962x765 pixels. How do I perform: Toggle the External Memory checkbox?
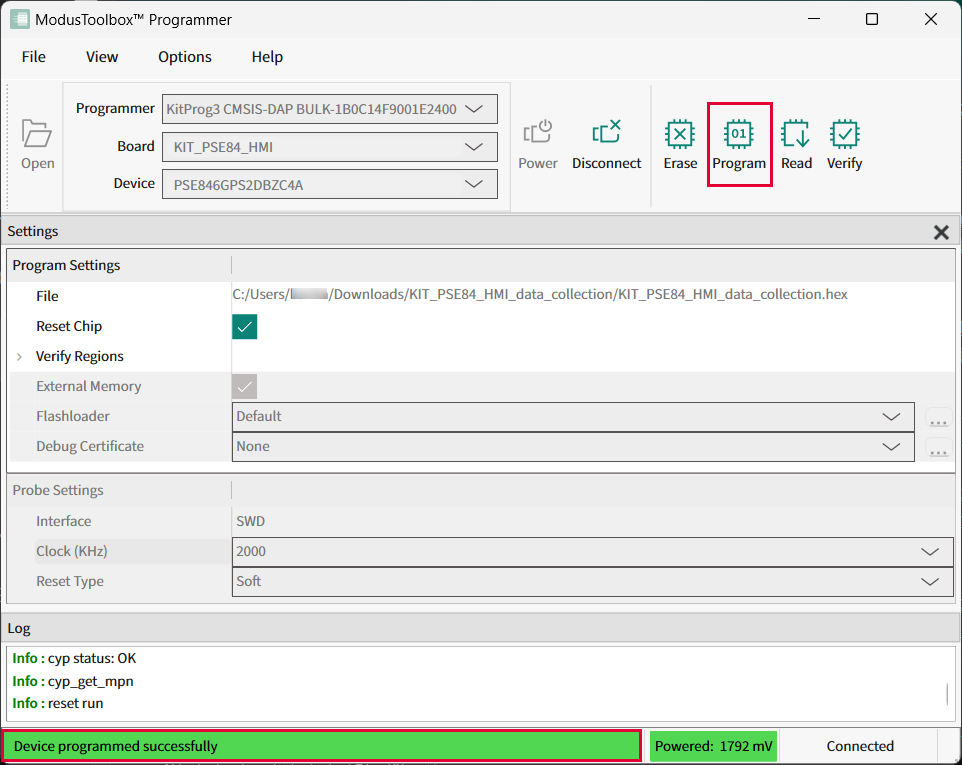click(245, 387)
